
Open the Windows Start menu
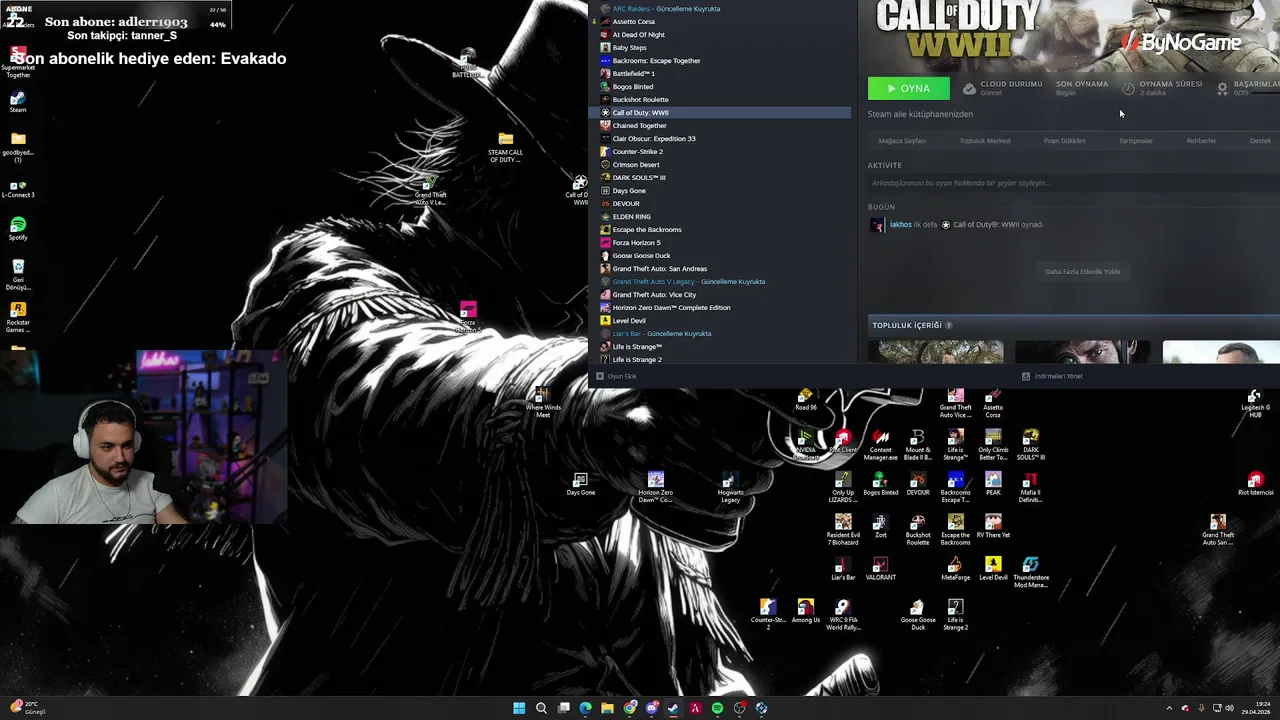click(x=519, y=708)
